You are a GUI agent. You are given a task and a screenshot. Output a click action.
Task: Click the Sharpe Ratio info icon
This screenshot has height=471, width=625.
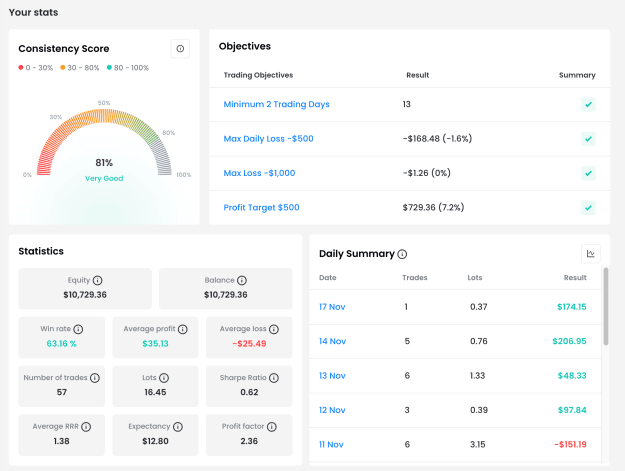(273, 378)
